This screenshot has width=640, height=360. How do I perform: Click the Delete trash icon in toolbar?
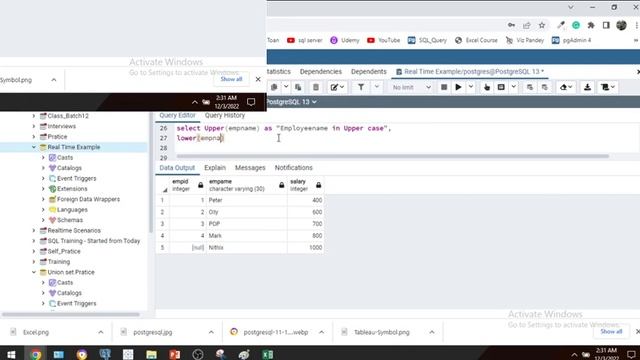(x=316, y=87)
